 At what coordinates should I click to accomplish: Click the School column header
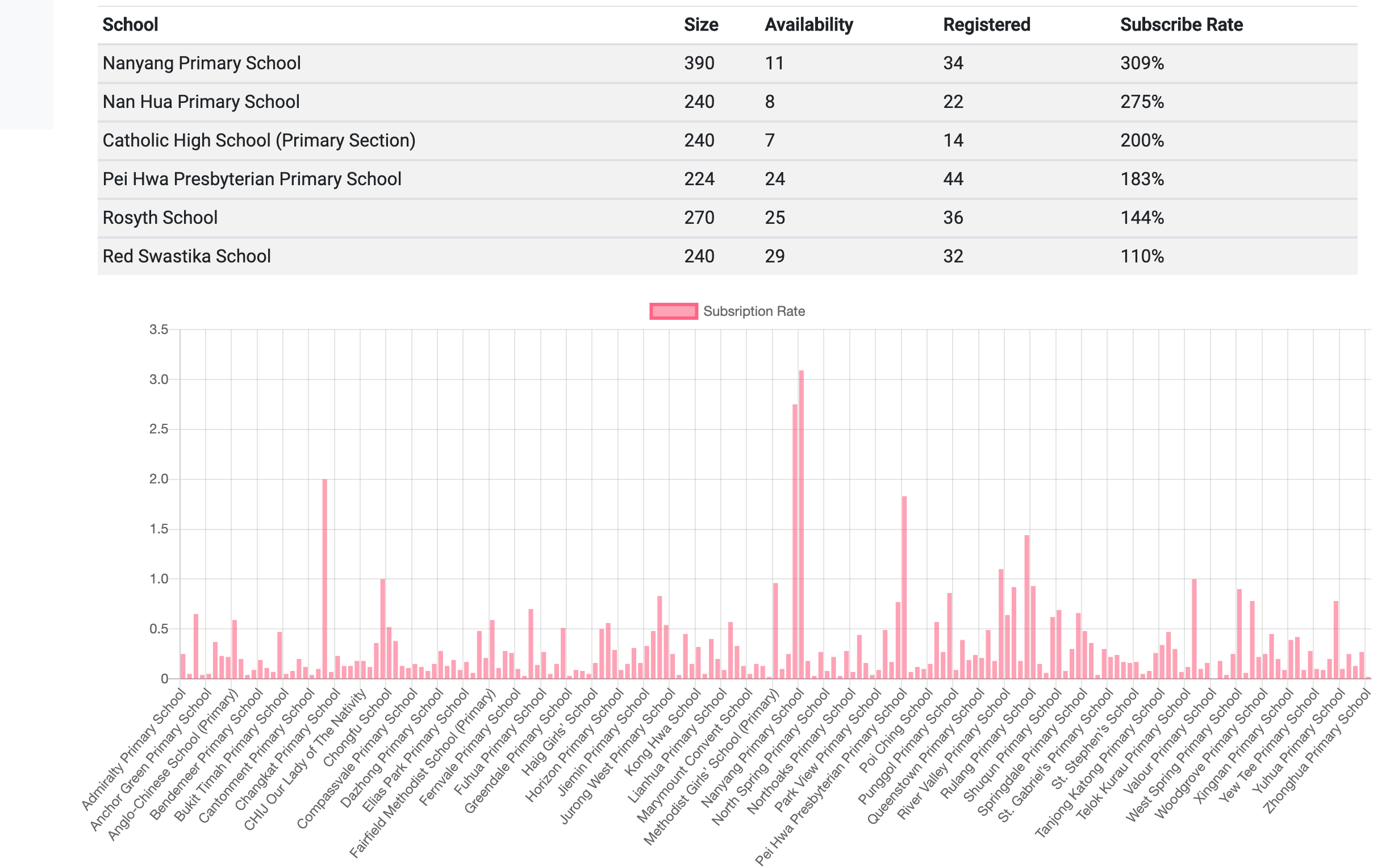coord(130,24)
